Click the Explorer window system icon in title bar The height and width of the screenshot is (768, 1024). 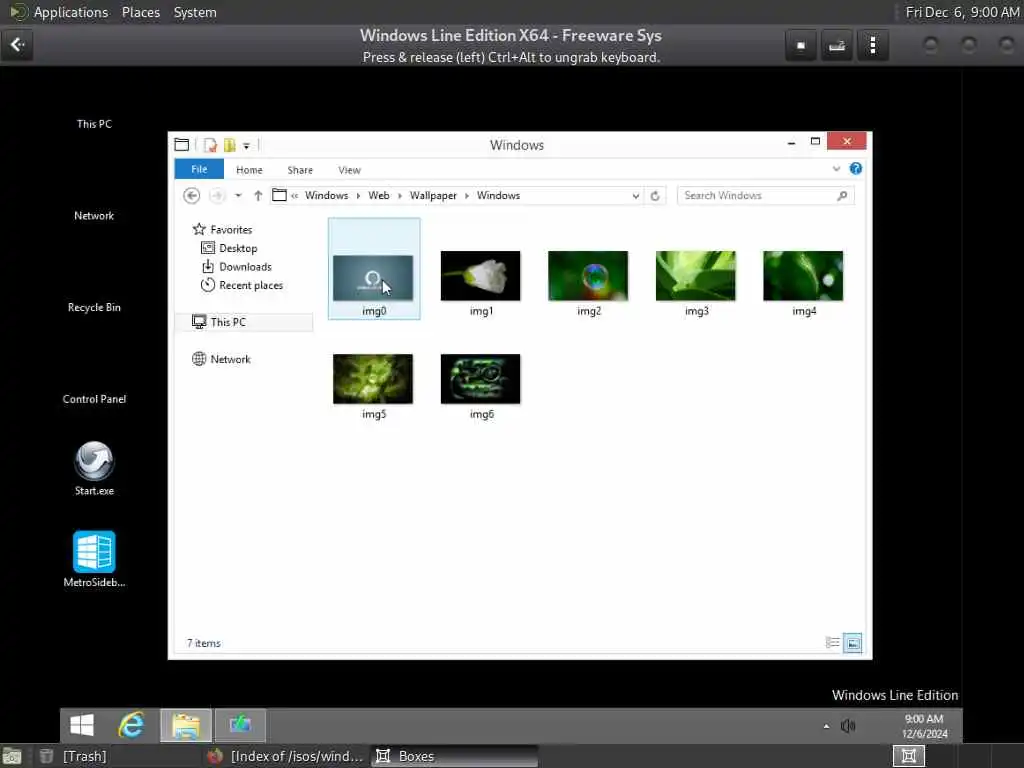pyautogui.click(x=182, y=145)
